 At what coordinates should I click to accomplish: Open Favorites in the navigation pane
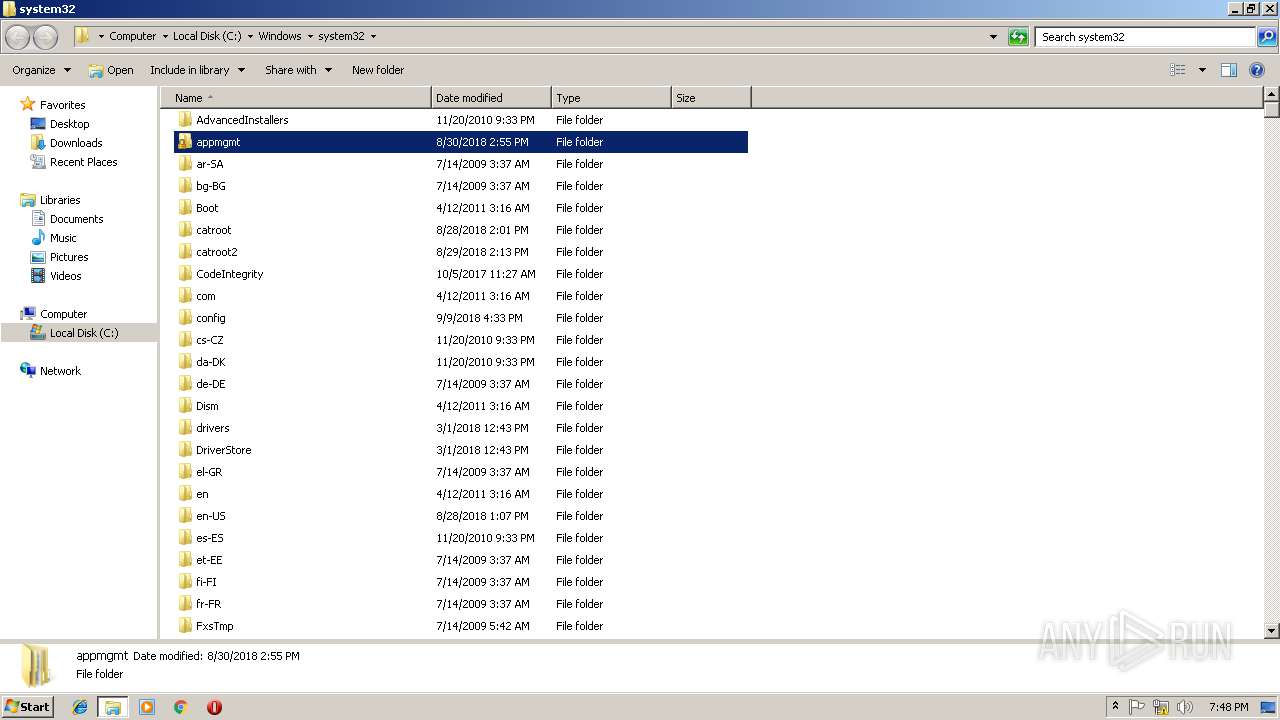[62, 105]
